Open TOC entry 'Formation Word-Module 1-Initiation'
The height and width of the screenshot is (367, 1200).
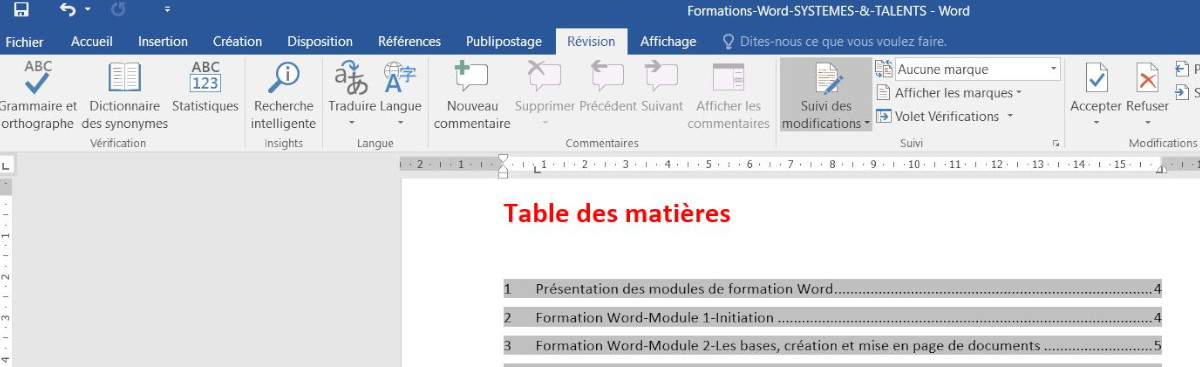click(x=832, y=318)
